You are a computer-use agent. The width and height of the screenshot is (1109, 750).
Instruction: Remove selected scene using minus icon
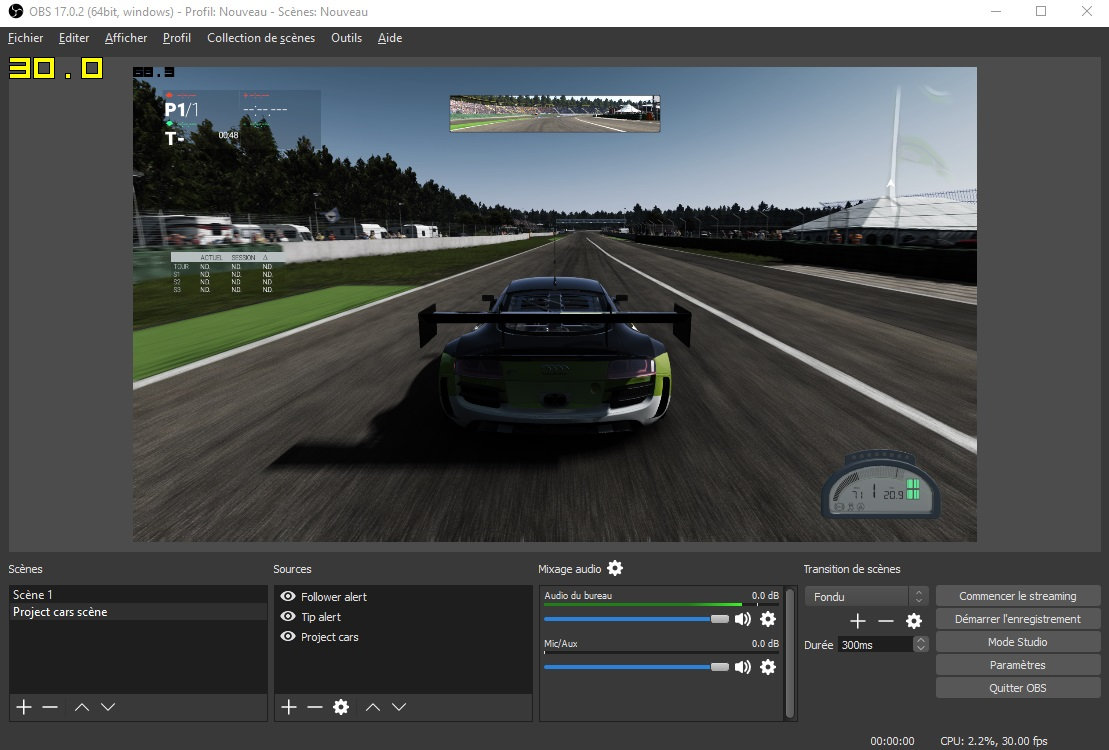(x=50, y=707)
